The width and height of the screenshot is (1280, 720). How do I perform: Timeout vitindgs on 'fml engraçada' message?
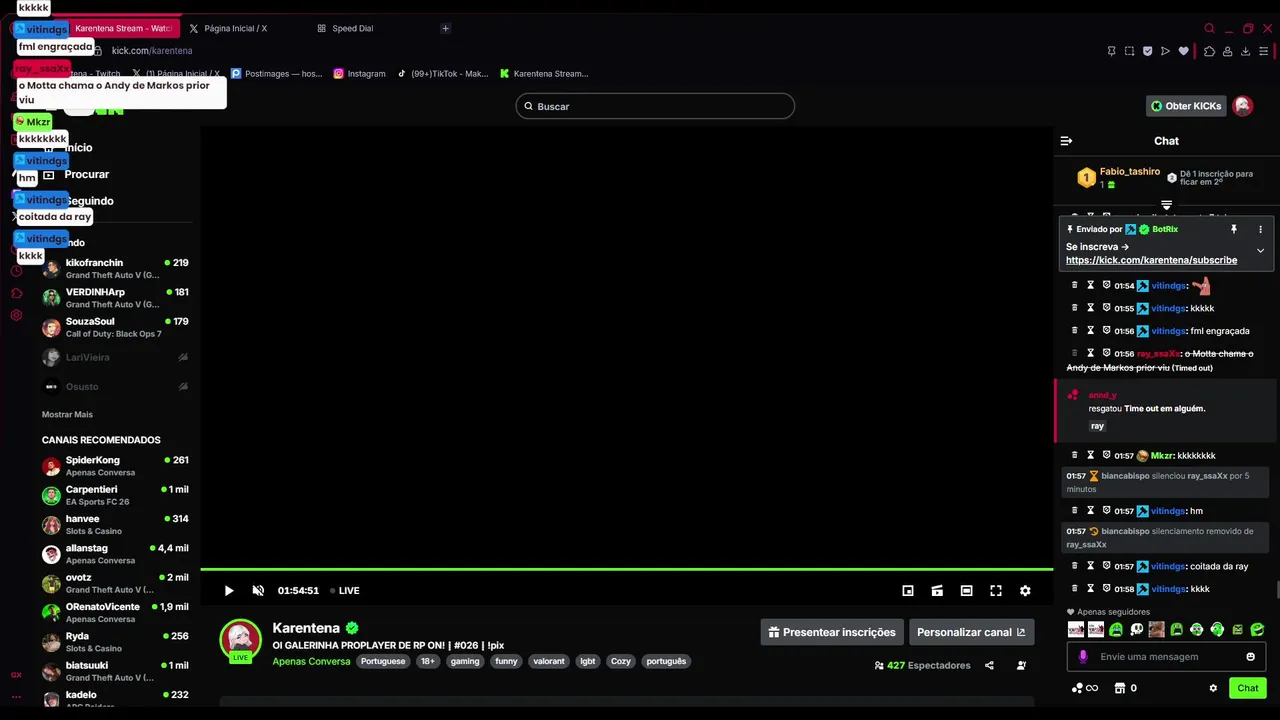click(x=1091, y=331)
